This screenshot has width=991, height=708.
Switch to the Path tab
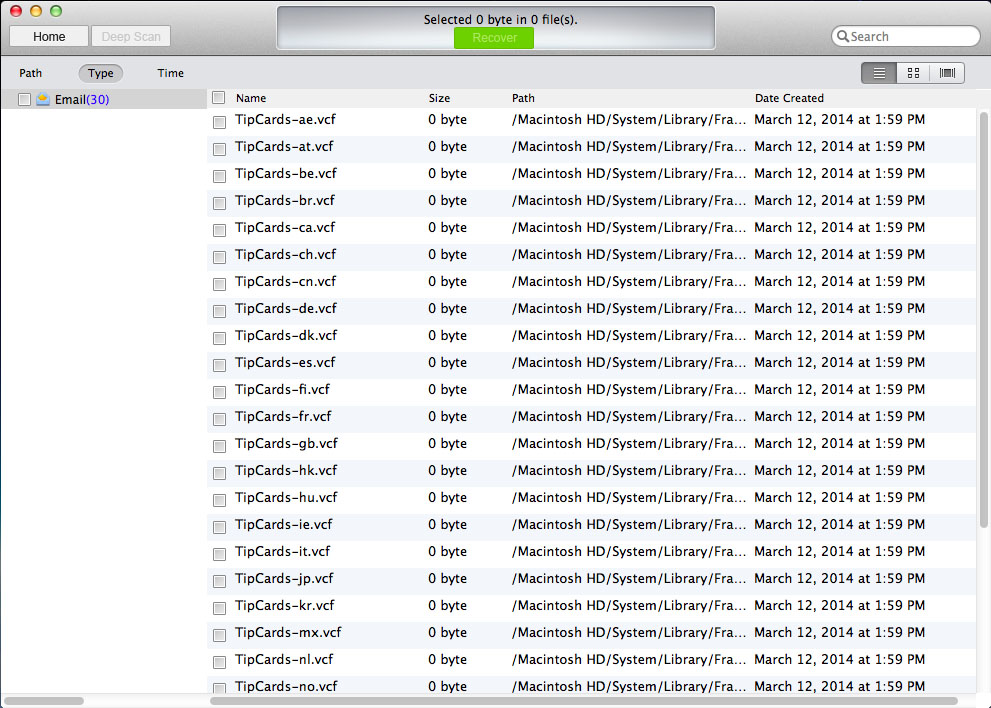pos(30,73)
